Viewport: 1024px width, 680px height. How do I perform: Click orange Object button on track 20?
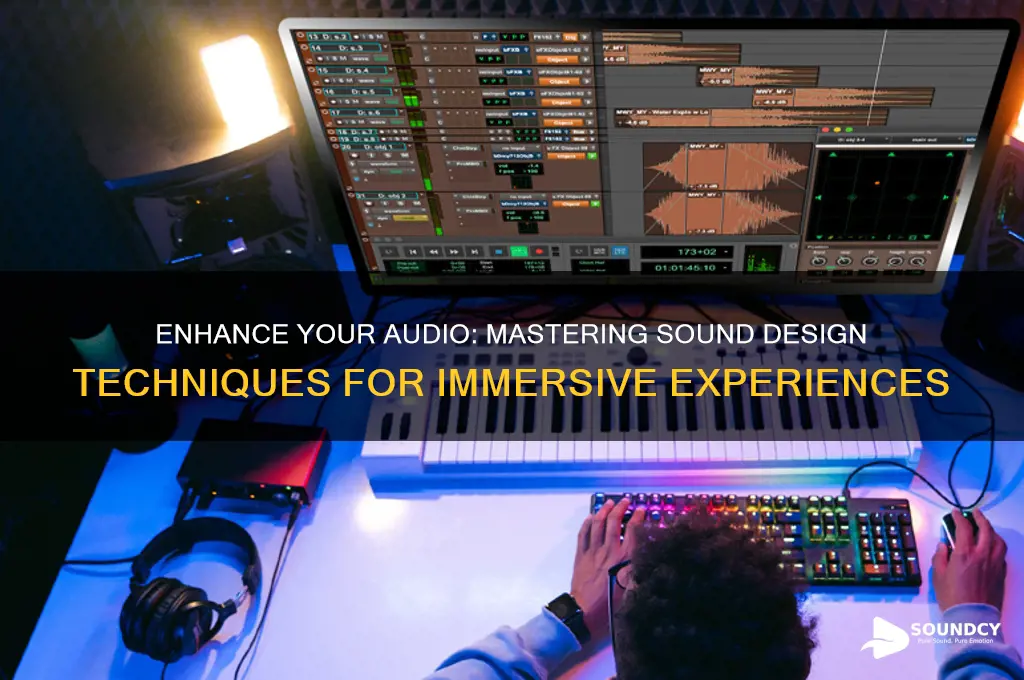click(x=566, y=156)
